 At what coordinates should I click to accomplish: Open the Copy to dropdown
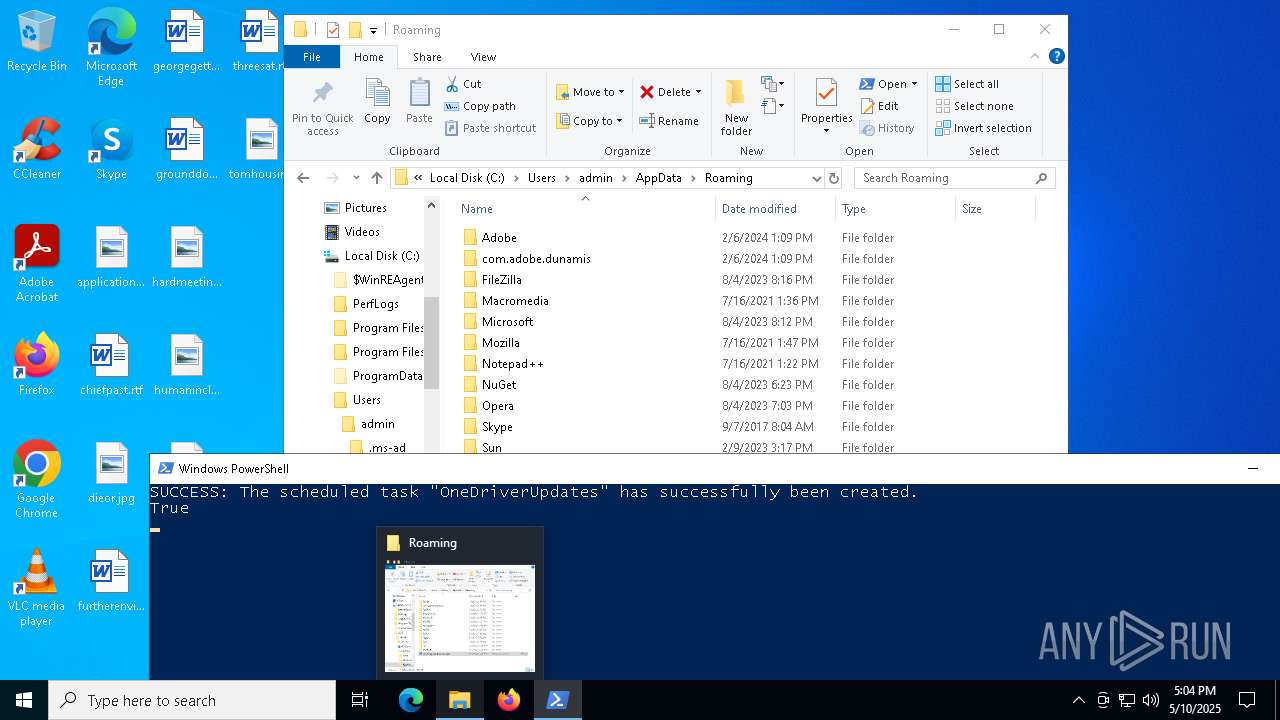(x=590, y=121)
